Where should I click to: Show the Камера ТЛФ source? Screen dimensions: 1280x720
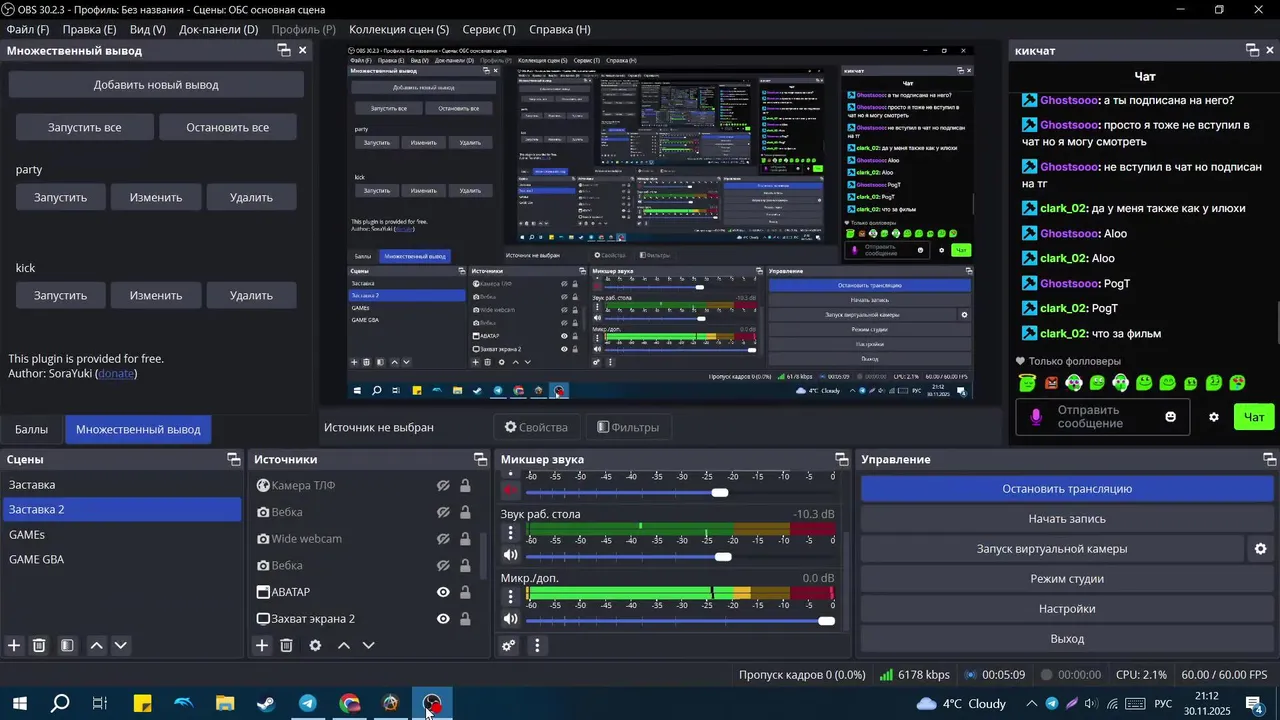click(443, 486)
